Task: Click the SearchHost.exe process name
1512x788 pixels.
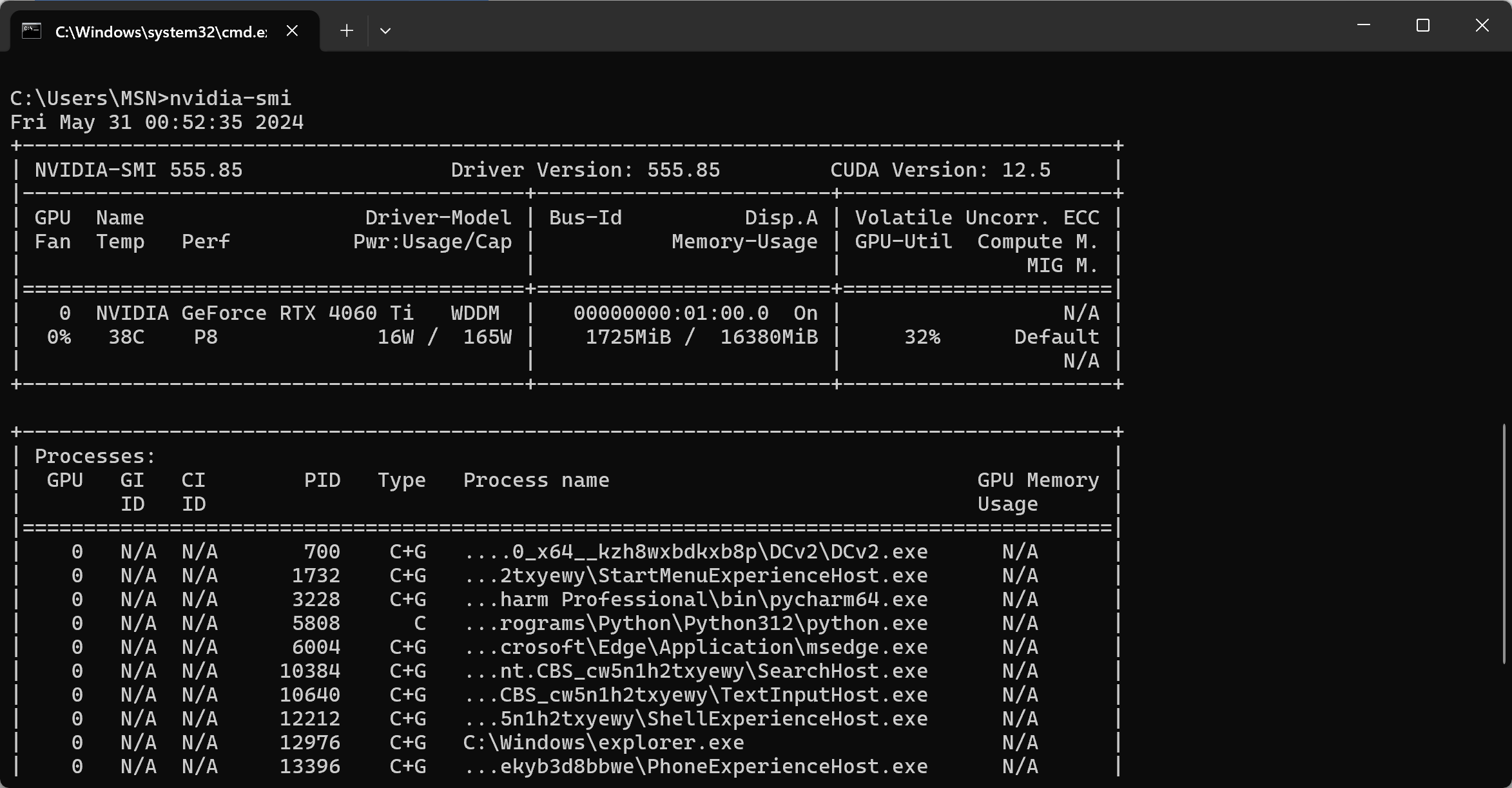Action: coord(695,671)
